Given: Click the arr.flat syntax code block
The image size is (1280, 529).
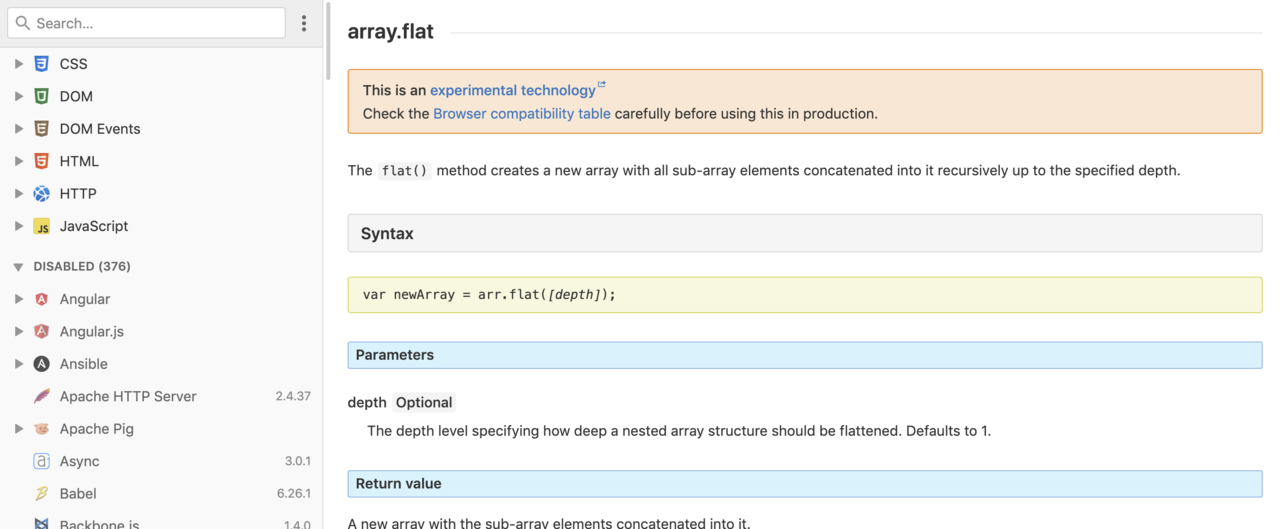Looking at the screenshot, I should (x=805, y=295).
